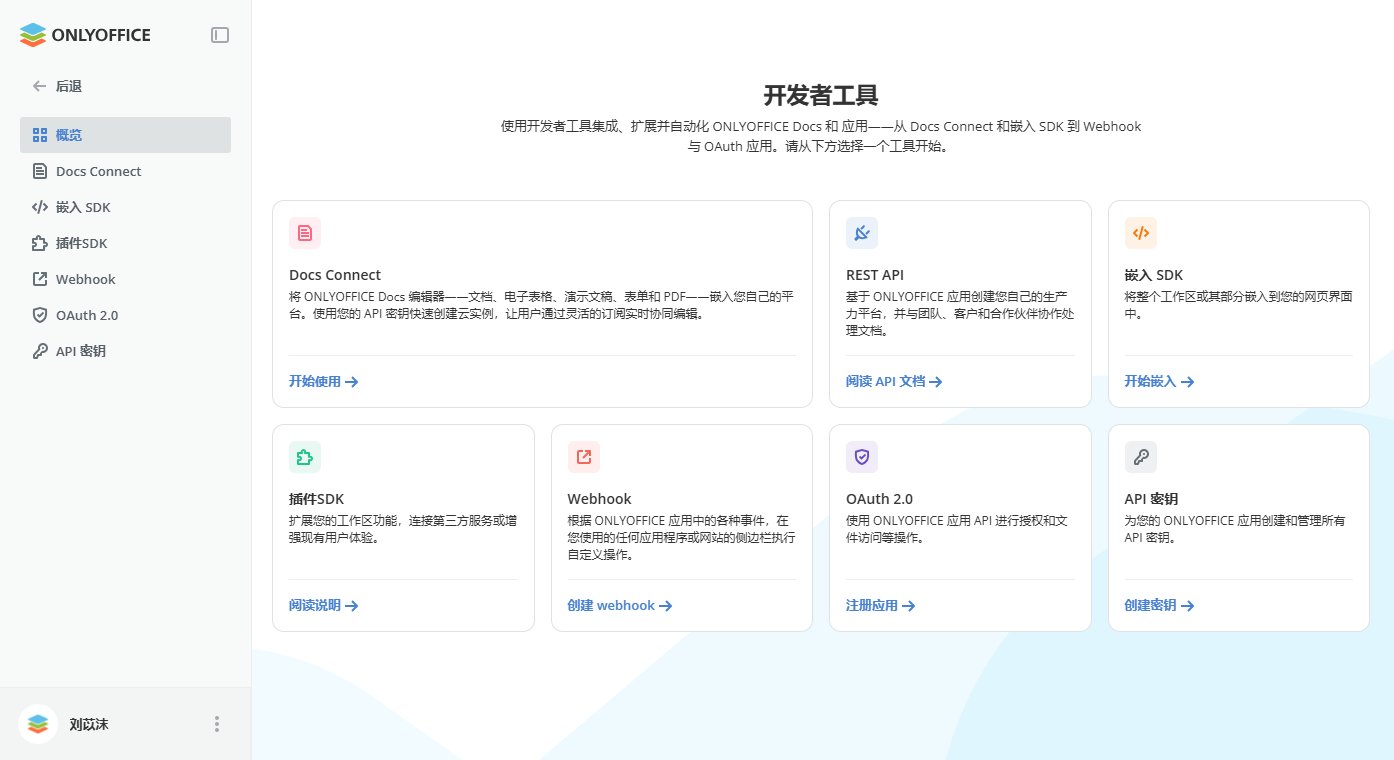This screenshot has width=1394, height=760.
Task: Click the OAuth 2.0 shield icon in sidebar
Action: click(x=40, y=315)
